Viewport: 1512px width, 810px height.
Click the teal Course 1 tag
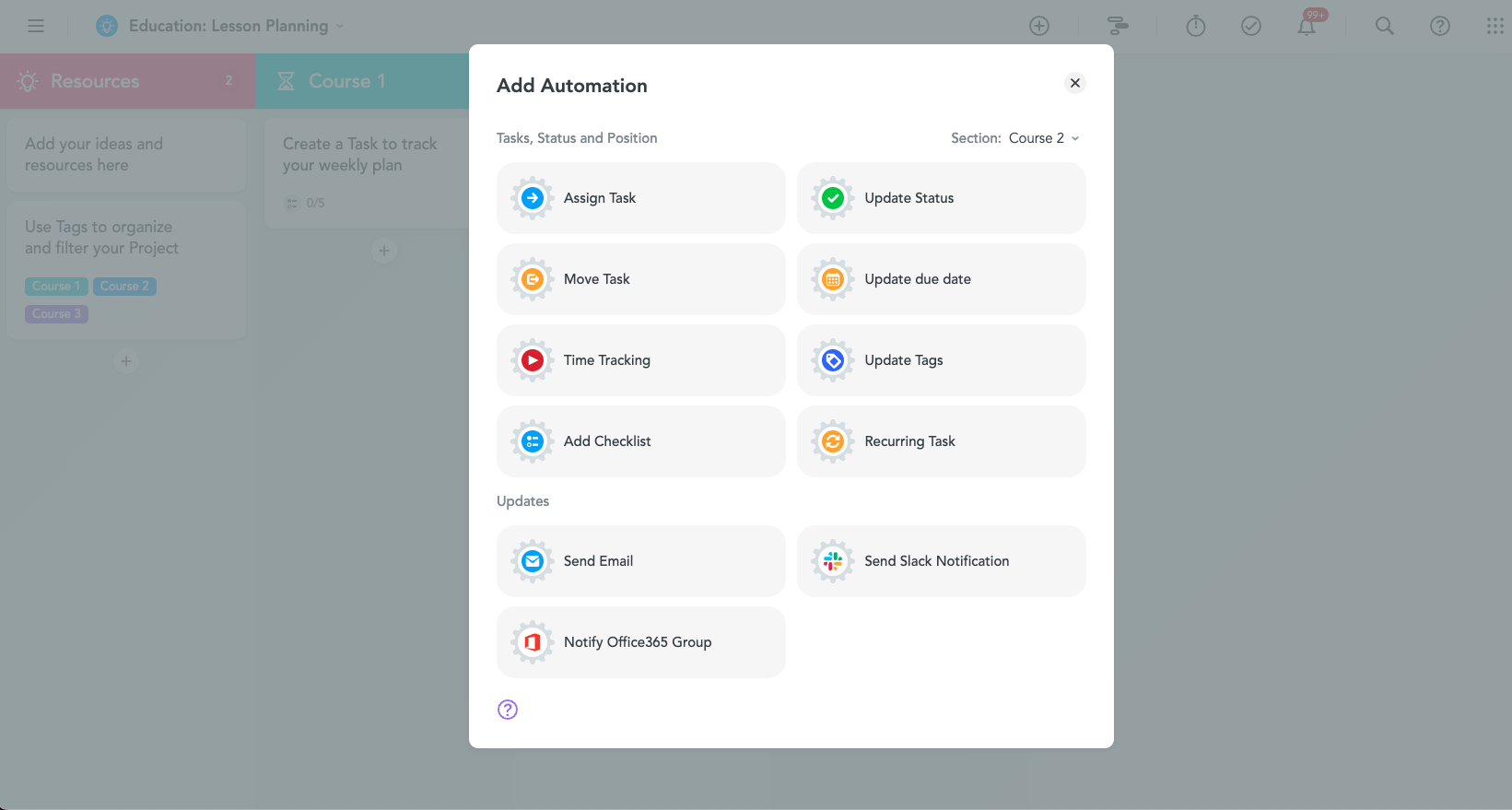56,287
